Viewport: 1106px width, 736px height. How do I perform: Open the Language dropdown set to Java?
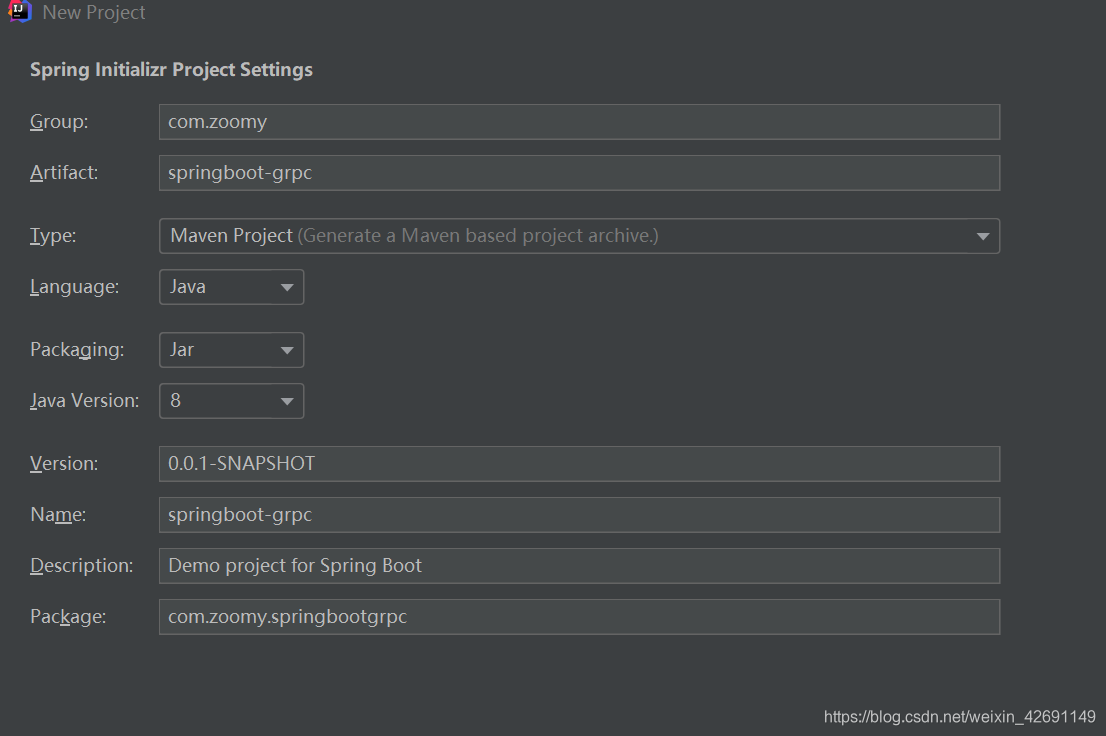[231, 287]
